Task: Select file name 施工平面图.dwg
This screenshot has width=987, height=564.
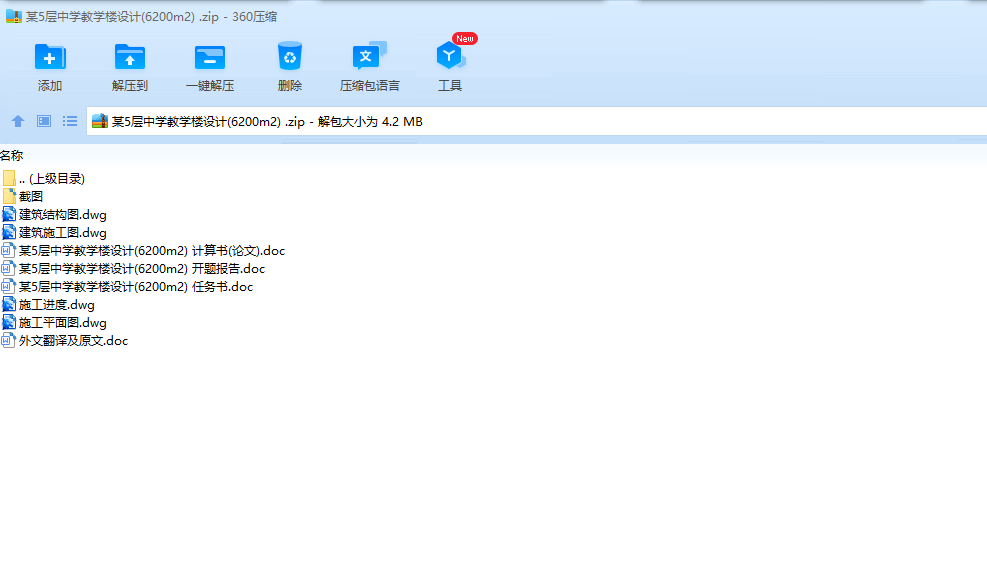Action: coord(62,323)
